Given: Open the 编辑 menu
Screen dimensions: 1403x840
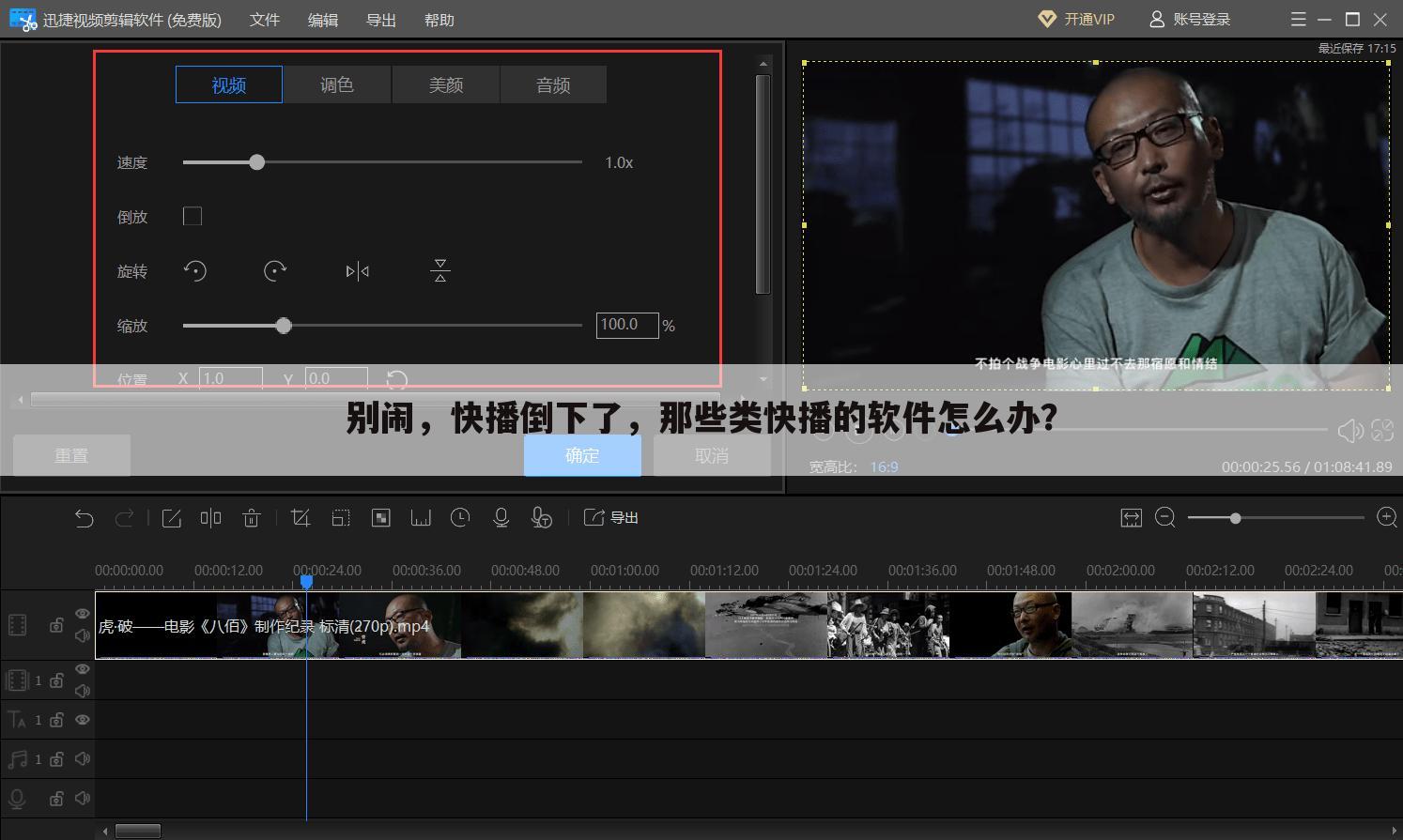Looking at the screenshot, I should click(x=323, y=20).
